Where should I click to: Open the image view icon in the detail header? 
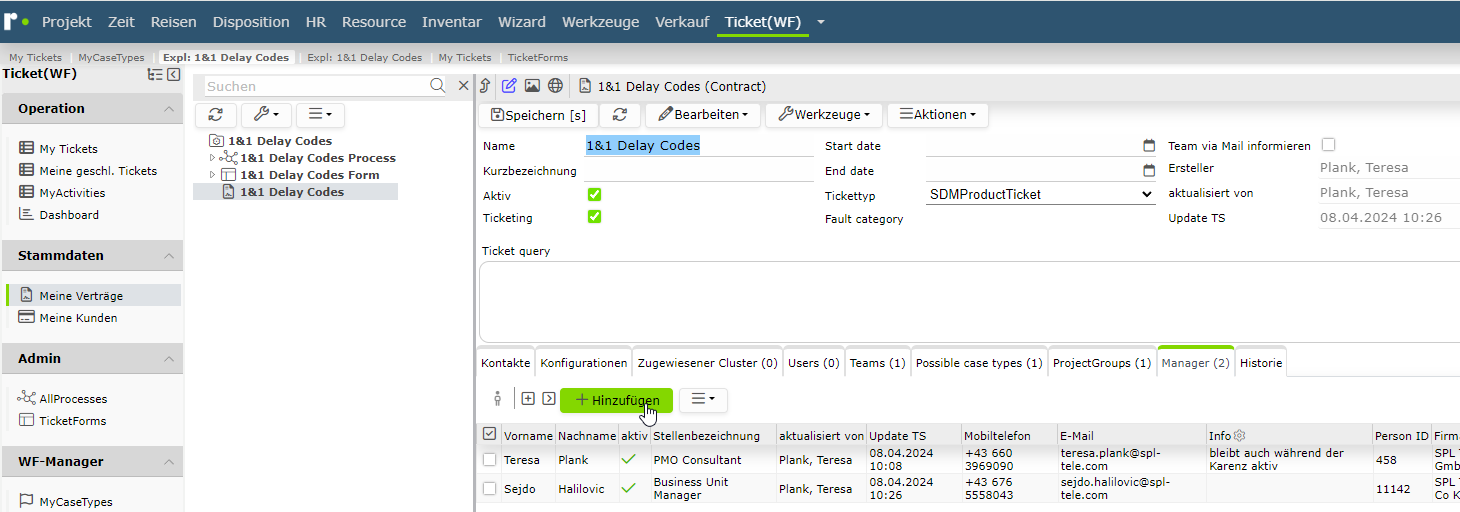pos(532,86)
